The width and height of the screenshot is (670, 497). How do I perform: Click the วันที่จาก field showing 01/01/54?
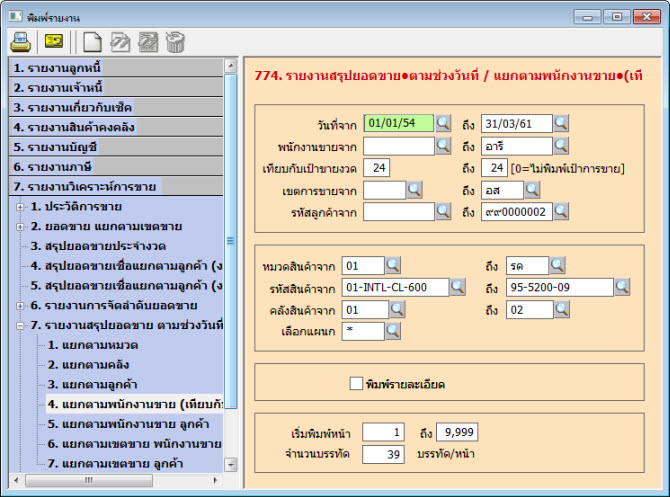(399, 124)
